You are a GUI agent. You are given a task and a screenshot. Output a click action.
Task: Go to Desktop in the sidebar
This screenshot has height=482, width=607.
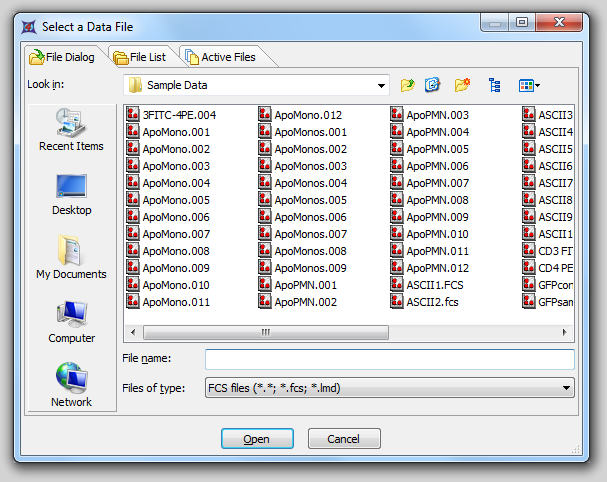[71, 194]
